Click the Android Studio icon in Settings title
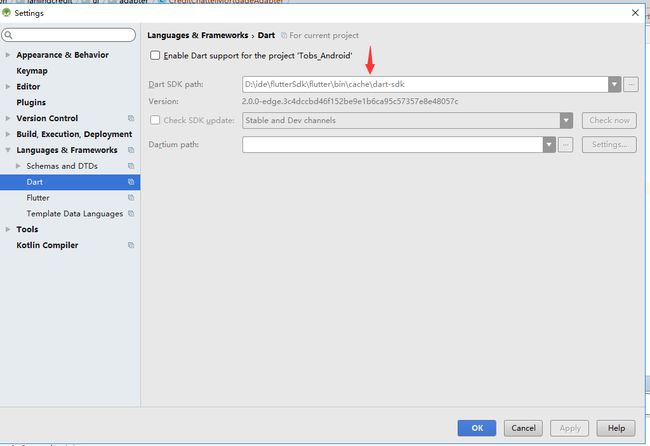Image resolution: width=650 pixels, height=446 pixels. pos(6,13)
